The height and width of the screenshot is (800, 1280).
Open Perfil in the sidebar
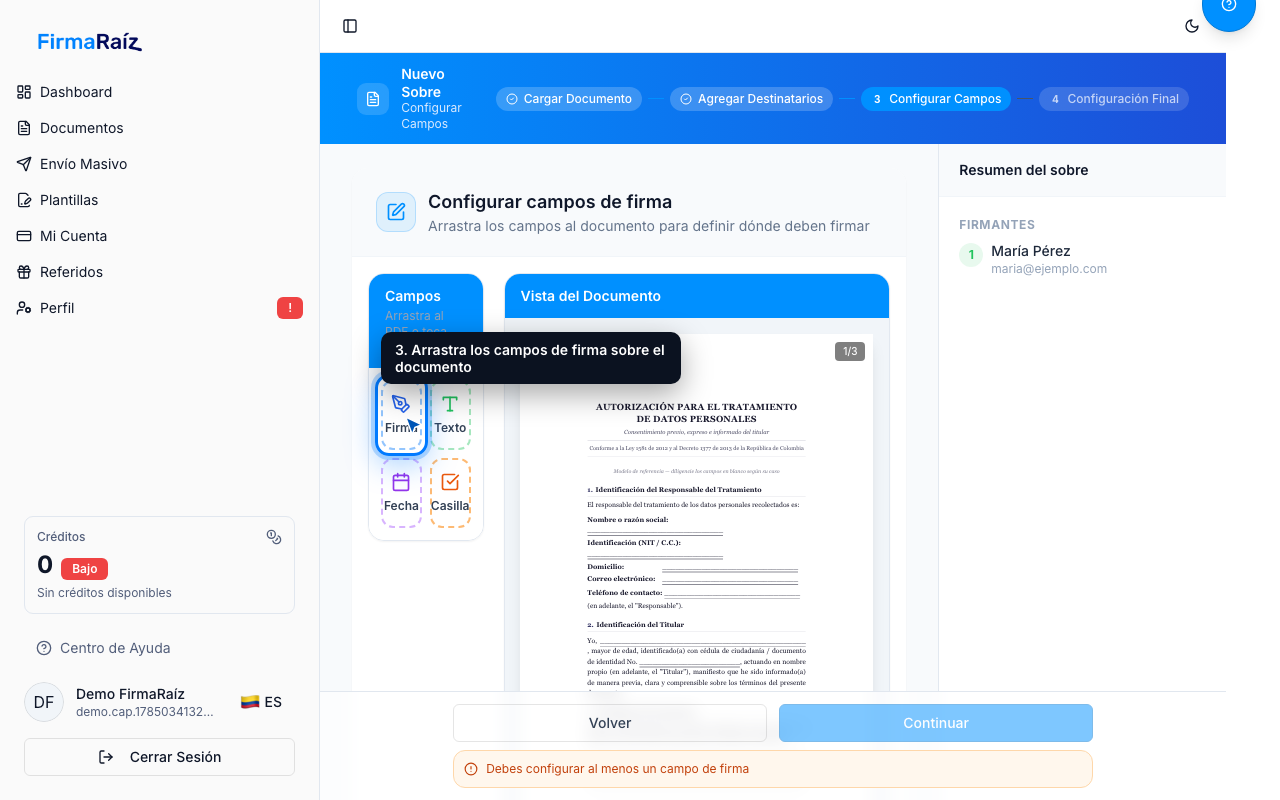[x=160, y=308]
